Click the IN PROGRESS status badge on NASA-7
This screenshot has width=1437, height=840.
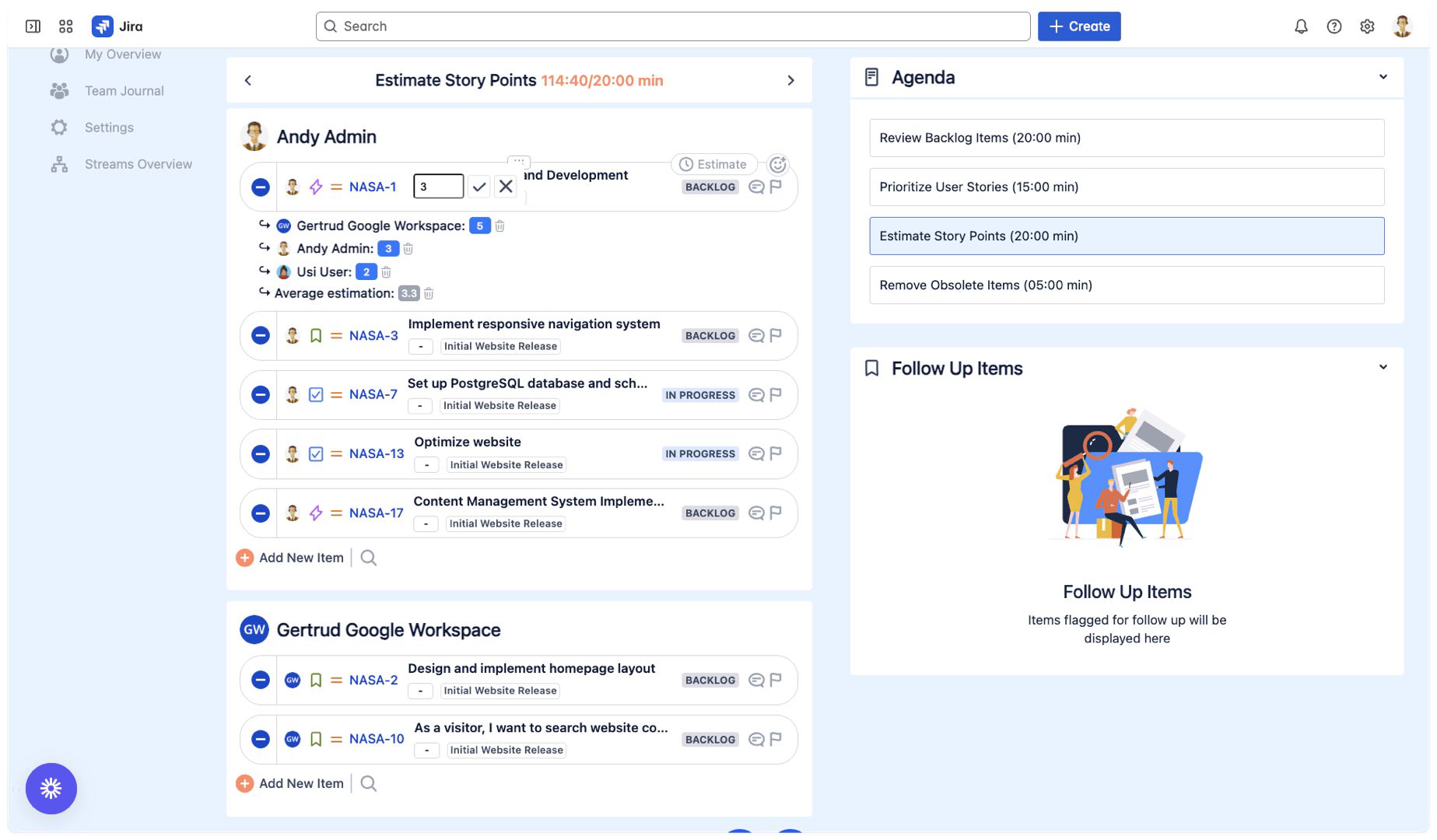pos(700,395)
